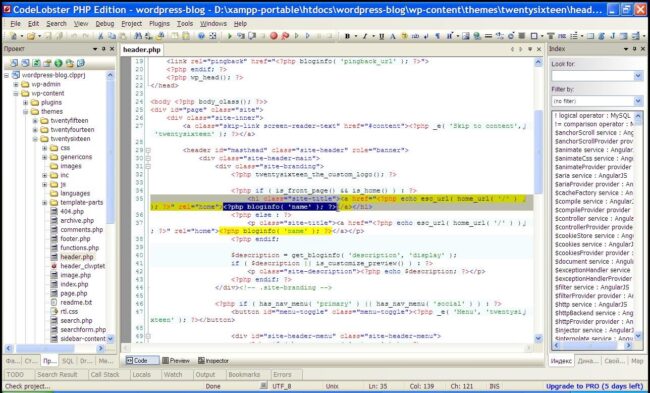The width and height of the screenshot is (650, 393).
Task: Open the Filter by dropdown
Action: pos(638,101)
